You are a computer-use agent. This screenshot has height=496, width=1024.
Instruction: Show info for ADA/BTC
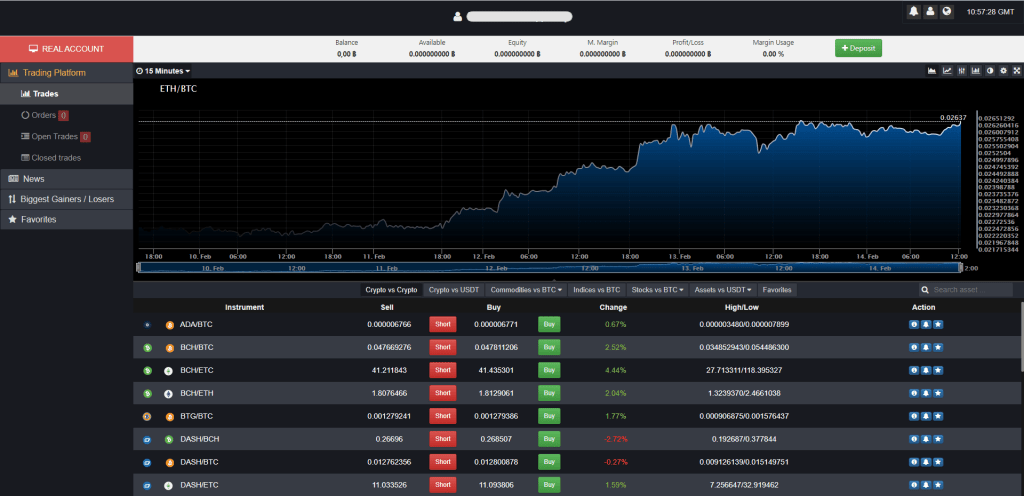[914, 324]
